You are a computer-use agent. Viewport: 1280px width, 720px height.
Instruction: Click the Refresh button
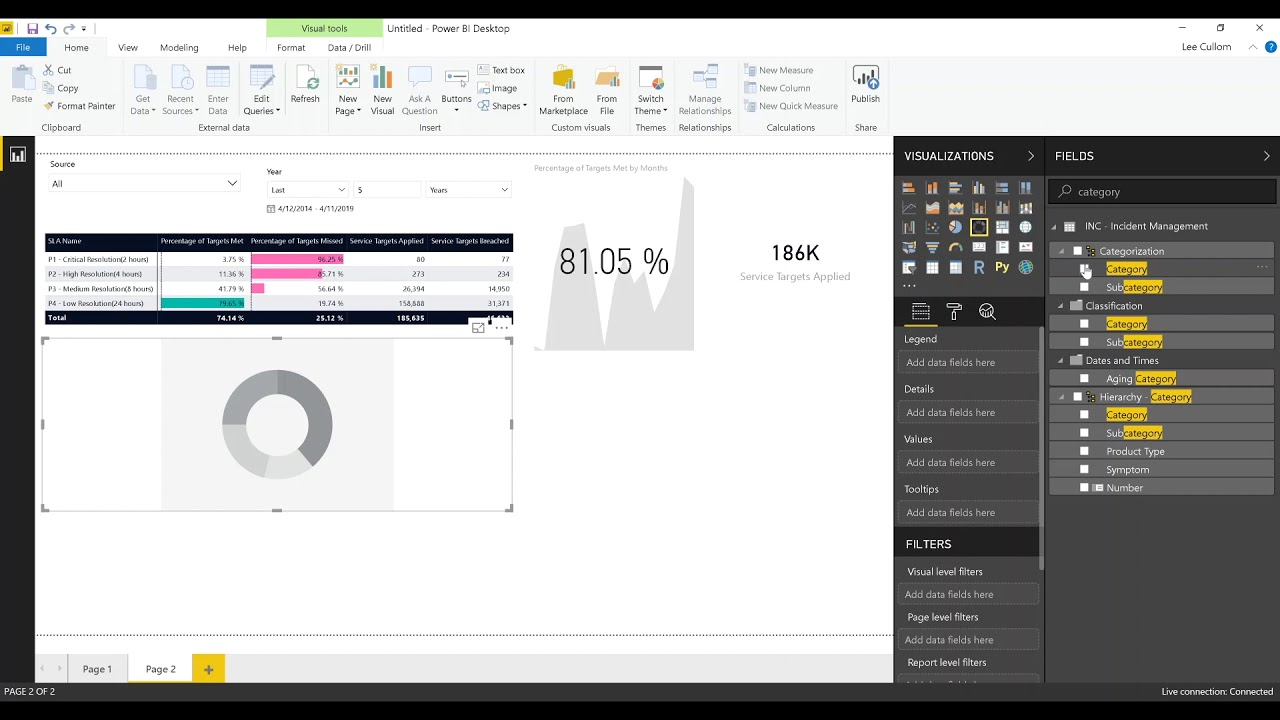305,85
